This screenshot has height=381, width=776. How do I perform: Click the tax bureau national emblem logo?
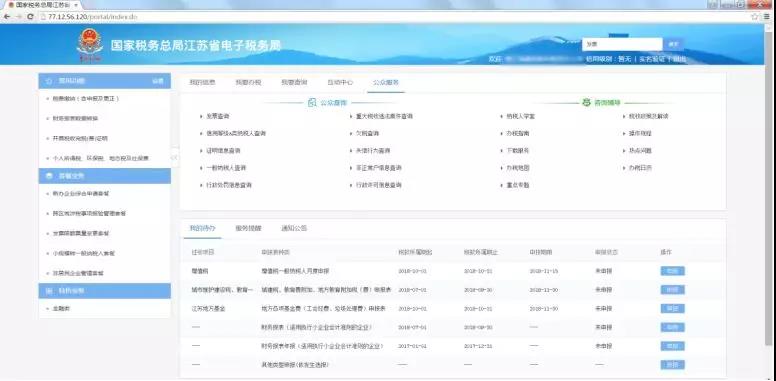point(90,46)
